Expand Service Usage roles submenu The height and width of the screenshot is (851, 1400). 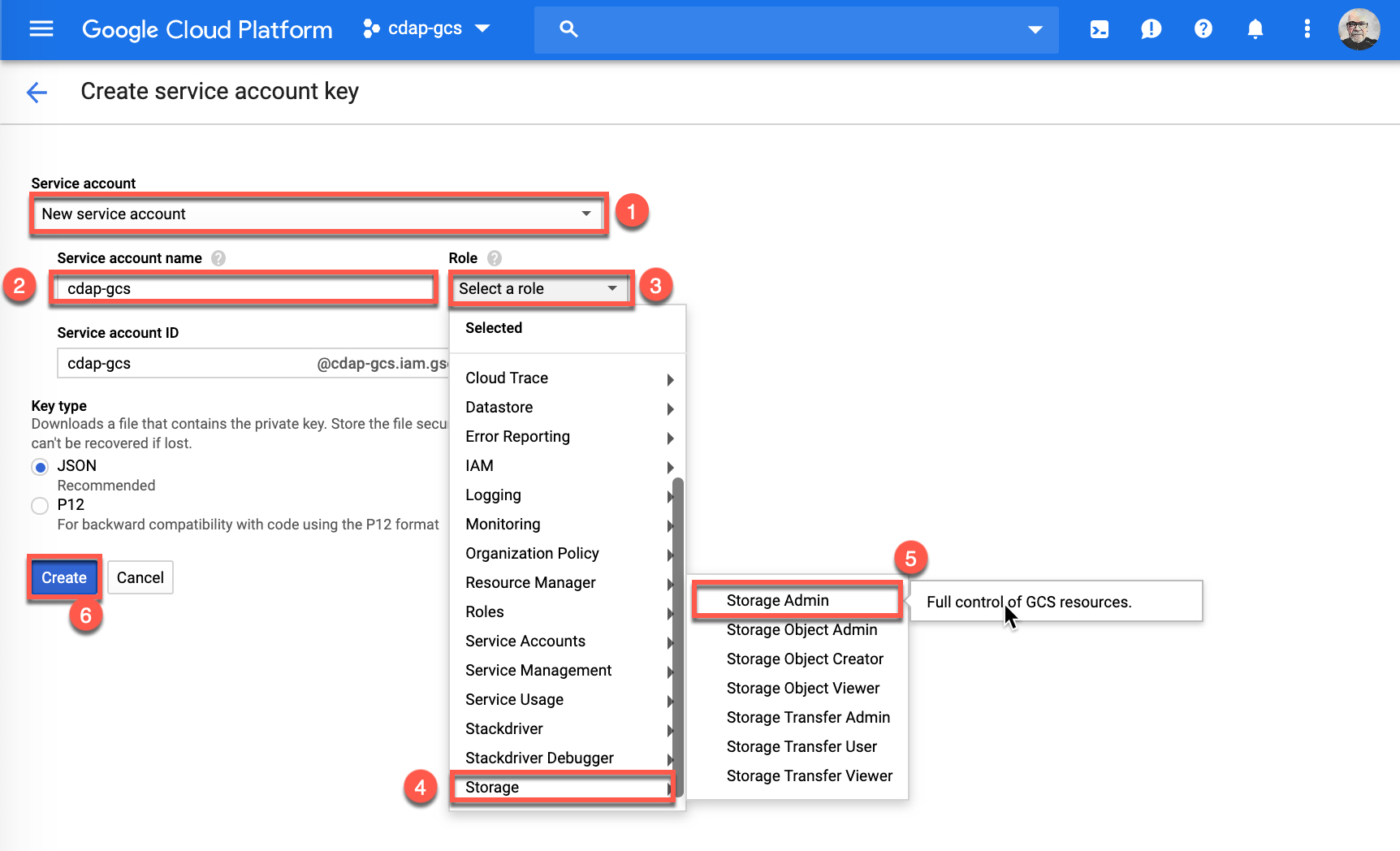[x=562, y=700]
